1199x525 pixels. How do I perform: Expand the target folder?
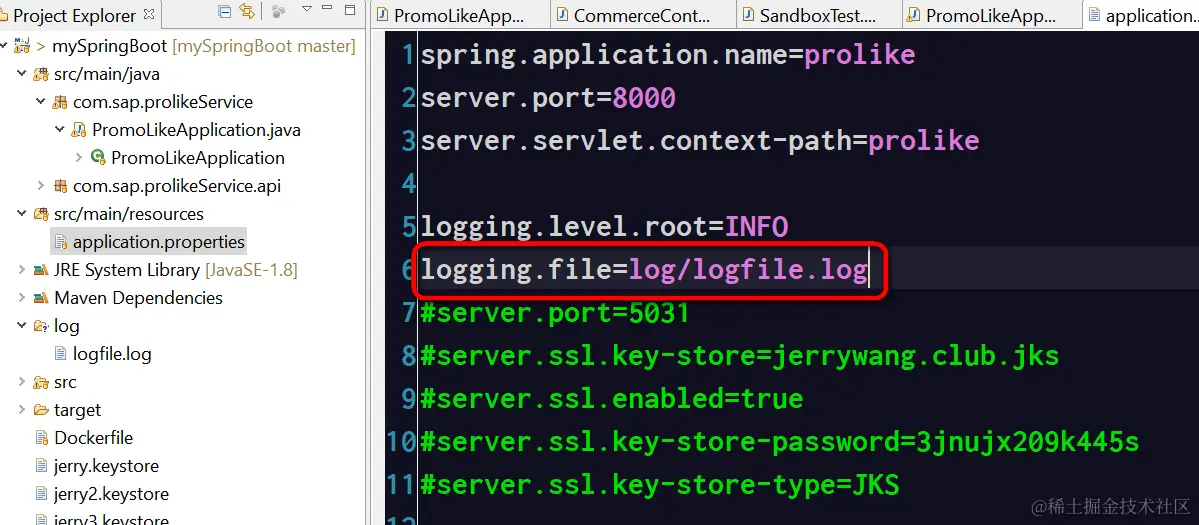point(21,410)
